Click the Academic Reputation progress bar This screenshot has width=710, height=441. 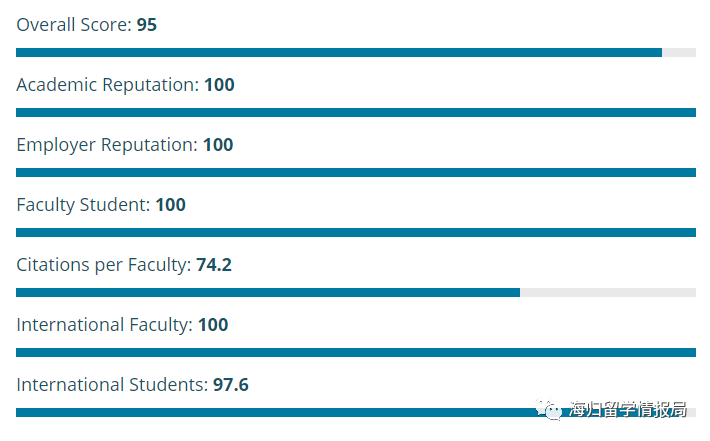(x=356, y=112)
